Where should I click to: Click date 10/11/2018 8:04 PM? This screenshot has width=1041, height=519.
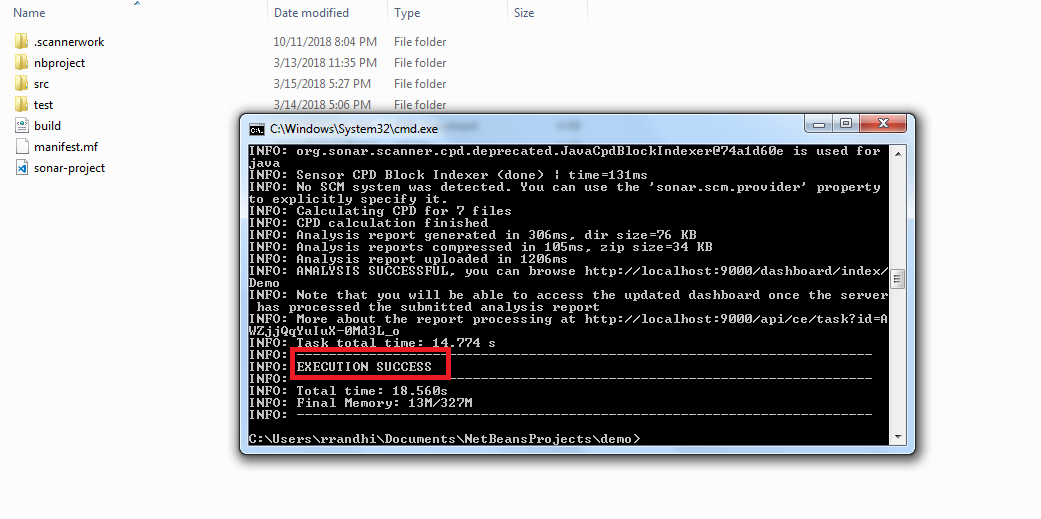[325, 42]
